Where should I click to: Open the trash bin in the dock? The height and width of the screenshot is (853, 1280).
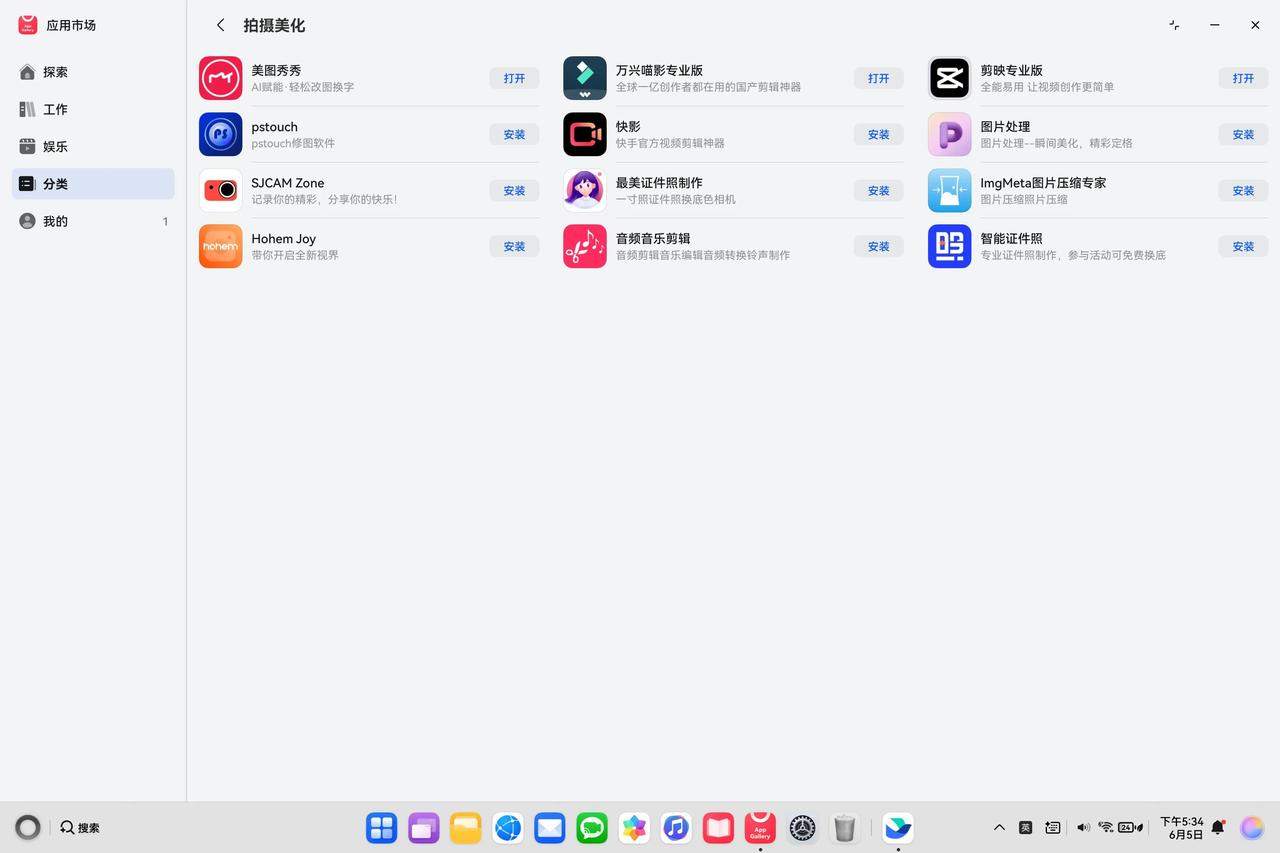(x=844, y=828)
